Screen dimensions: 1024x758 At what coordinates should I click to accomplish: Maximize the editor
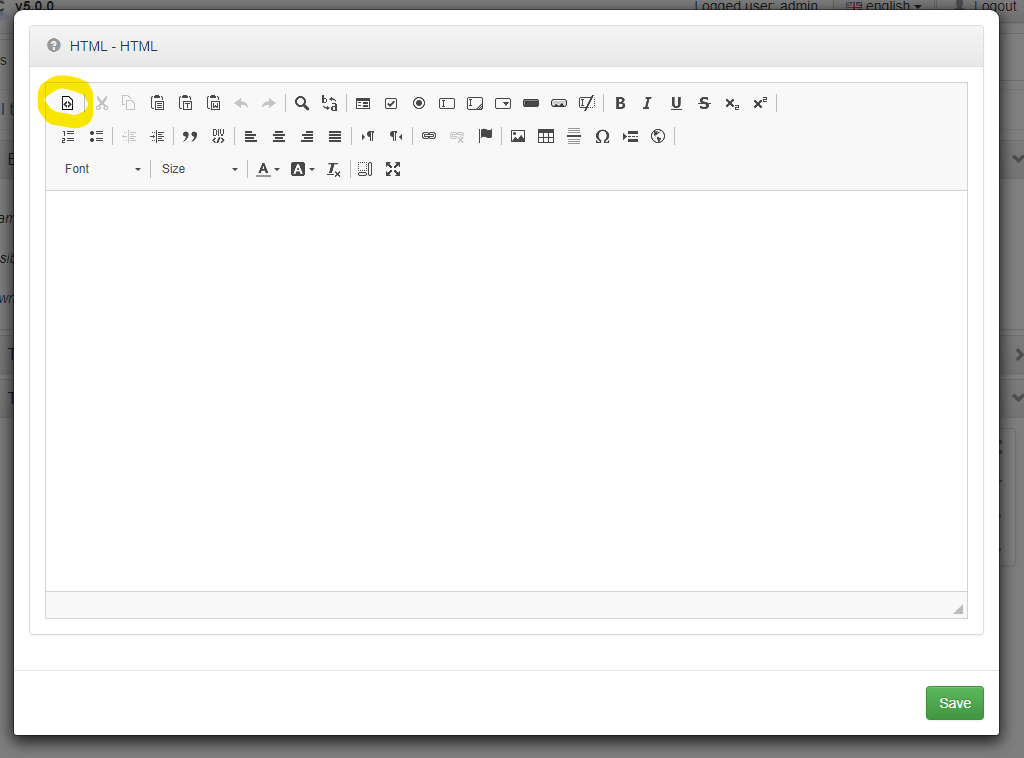tap(393, 169)
